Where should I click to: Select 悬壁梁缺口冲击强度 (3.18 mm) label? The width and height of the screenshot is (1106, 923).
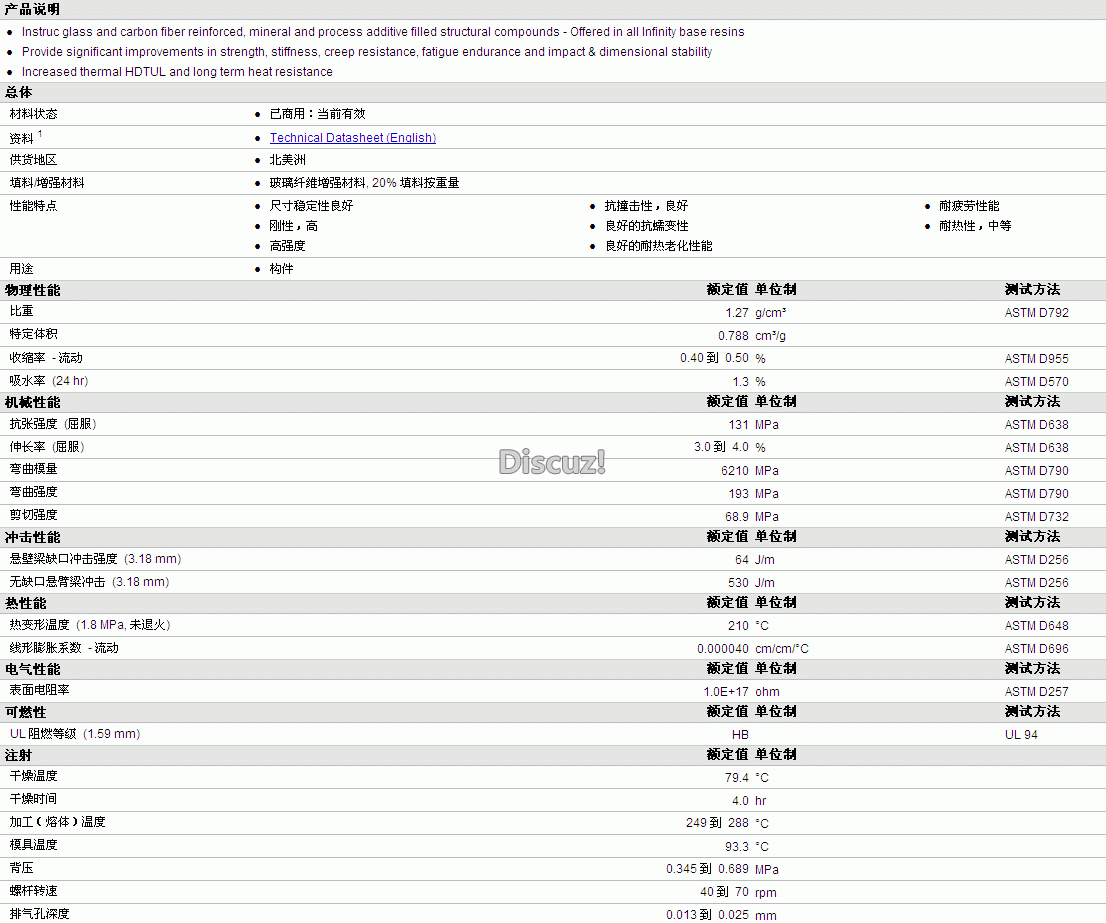[95, 558]
